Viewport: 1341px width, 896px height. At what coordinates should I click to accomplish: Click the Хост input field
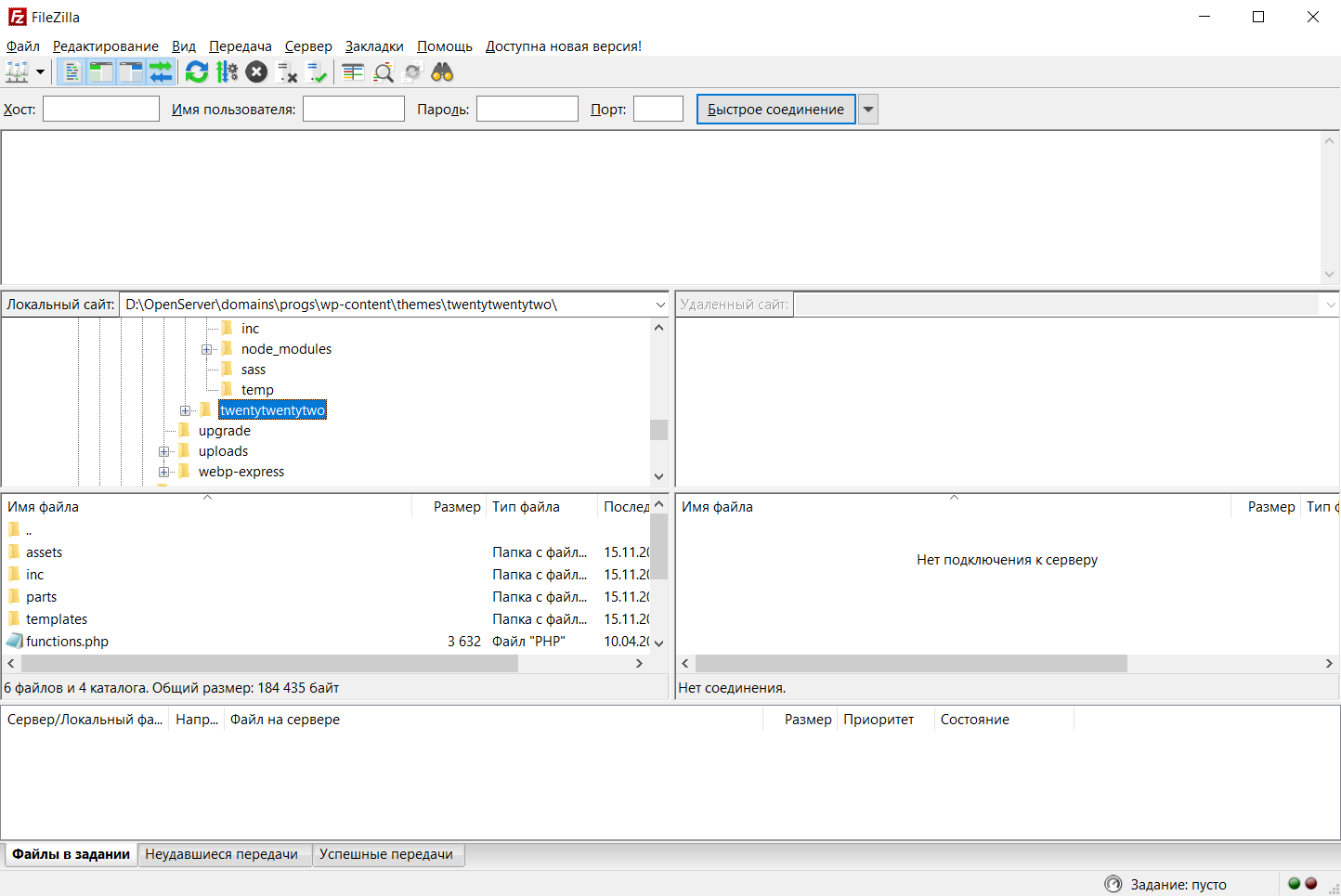pyautogui.click(x=101, y=110)
